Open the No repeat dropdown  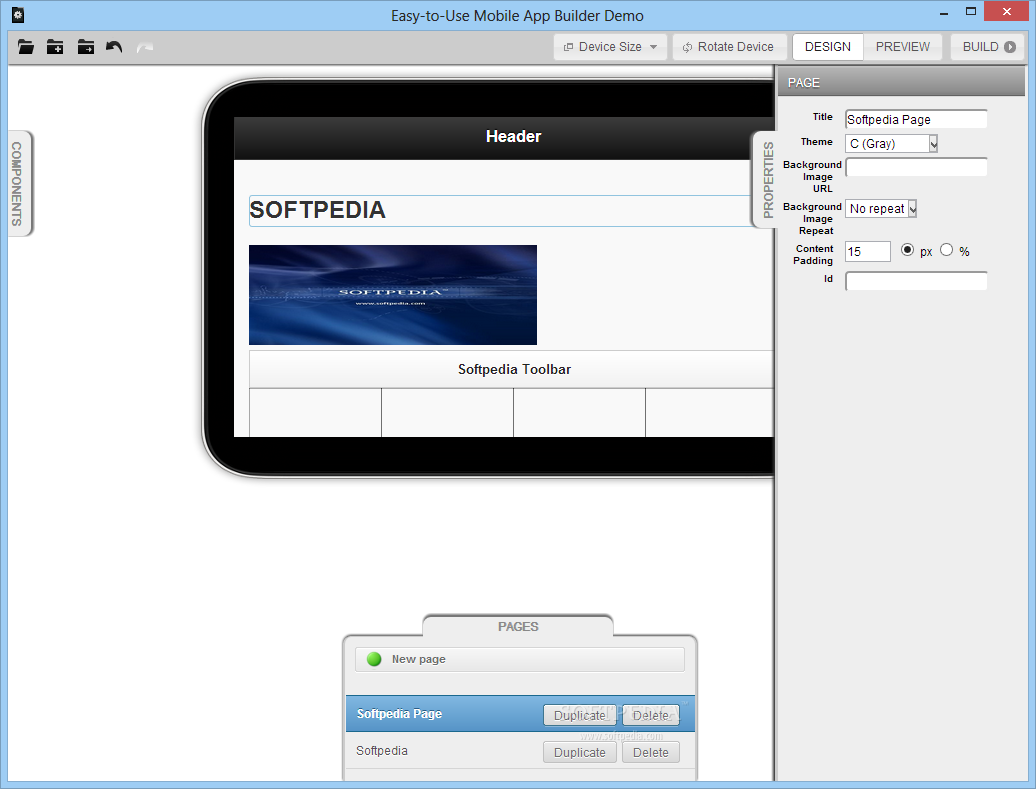tap(881, 209)
